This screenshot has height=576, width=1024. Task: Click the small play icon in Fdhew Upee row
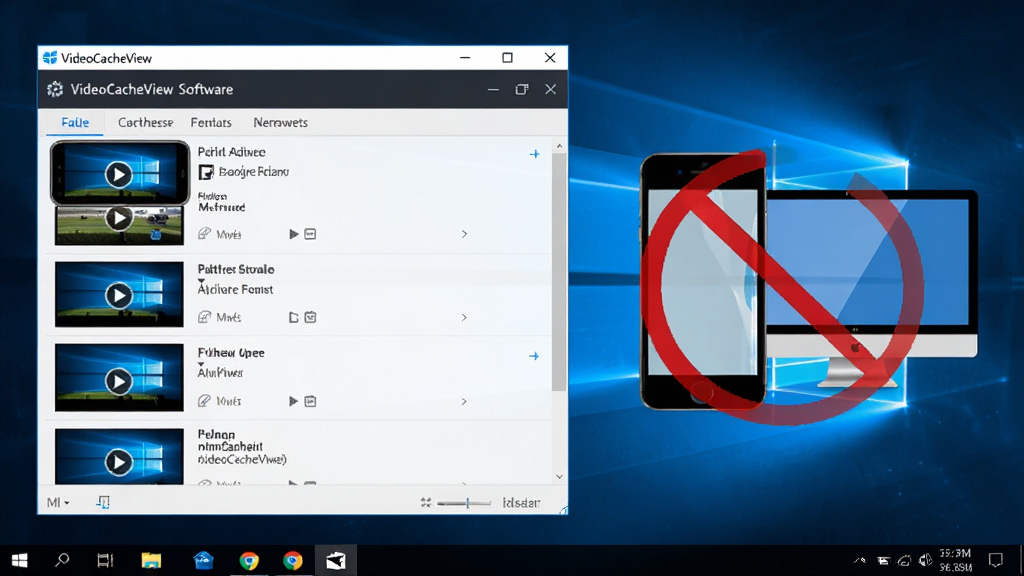click(x=293, y=401)
